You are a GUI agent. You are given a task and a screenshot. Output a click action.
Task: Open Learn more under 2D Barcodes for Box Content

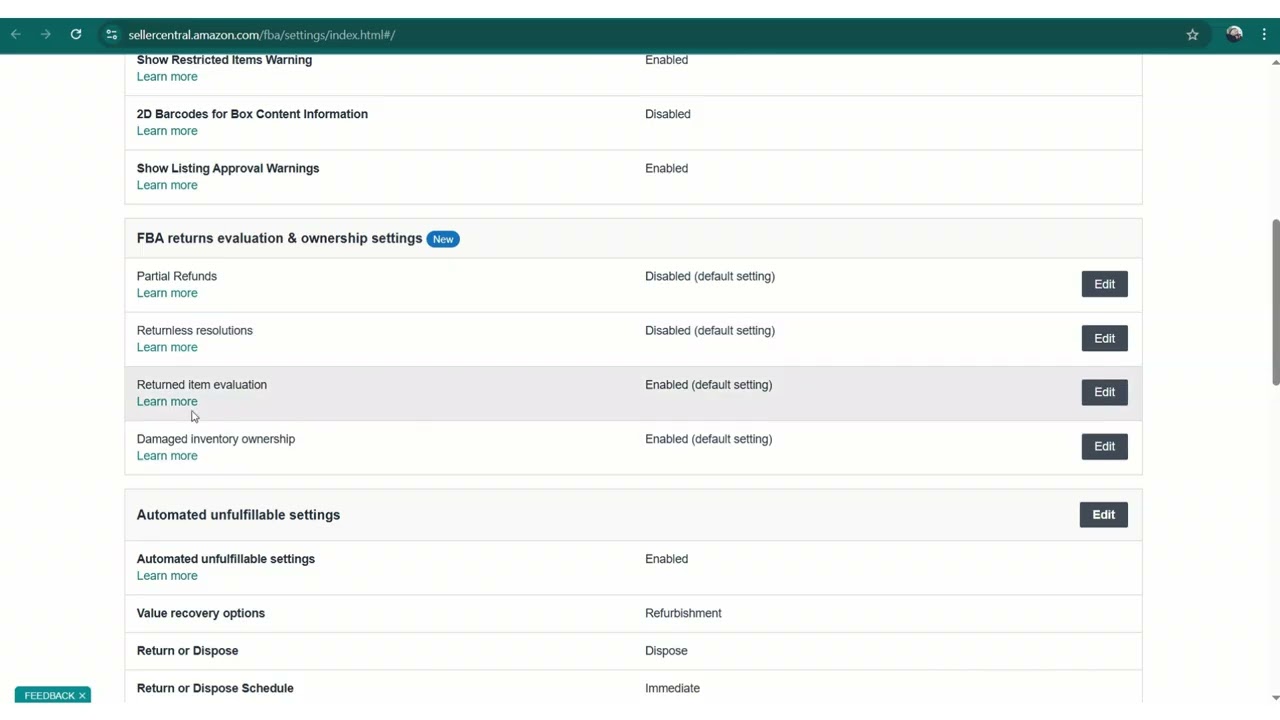point(167,131)
